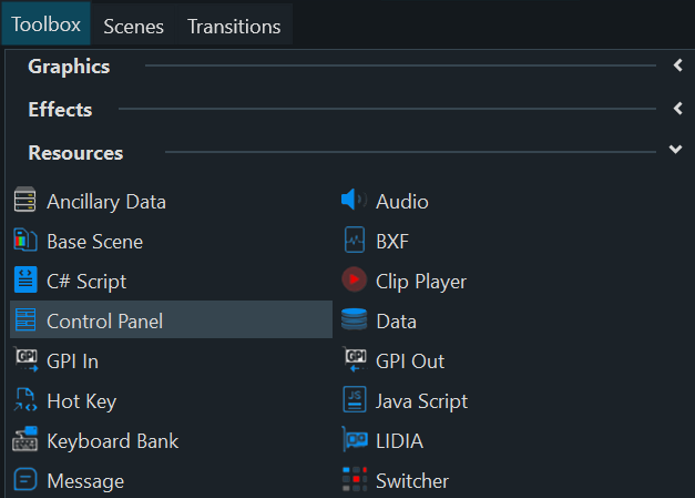Open the Transitions tab

tap(234, 26)
